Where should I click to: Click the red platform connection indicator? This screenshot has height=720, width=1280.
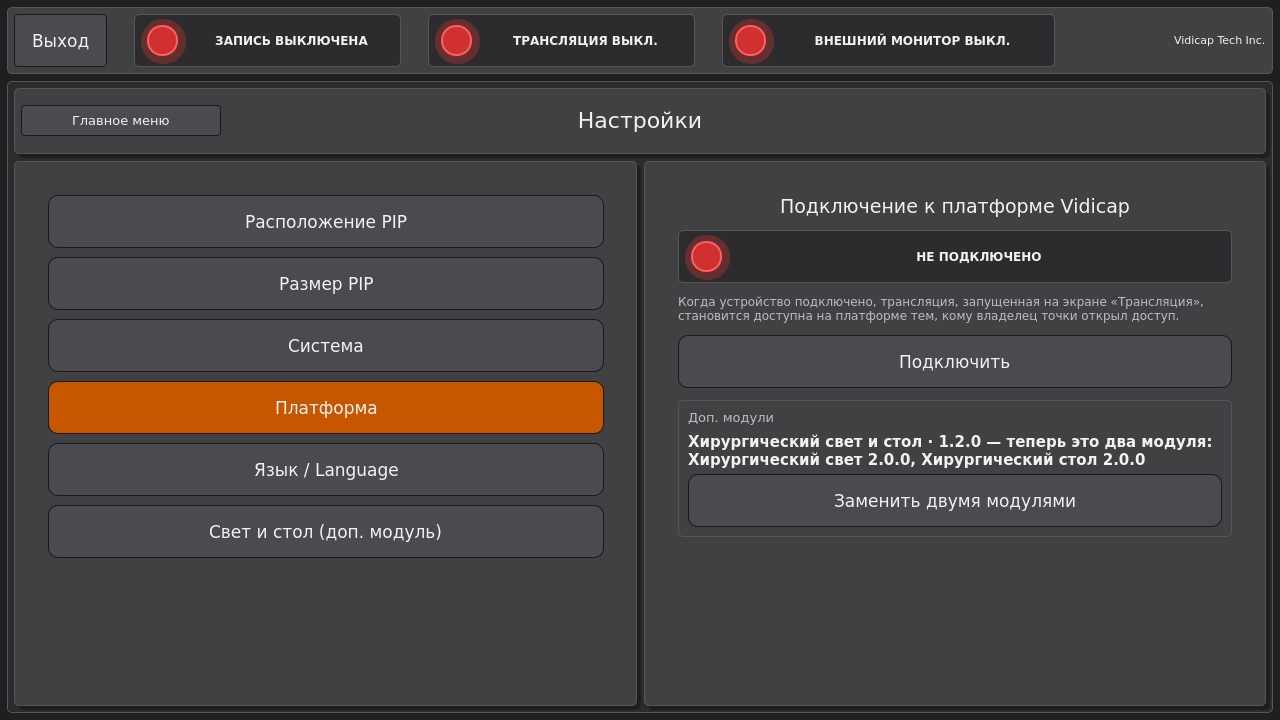coord(706,256)
